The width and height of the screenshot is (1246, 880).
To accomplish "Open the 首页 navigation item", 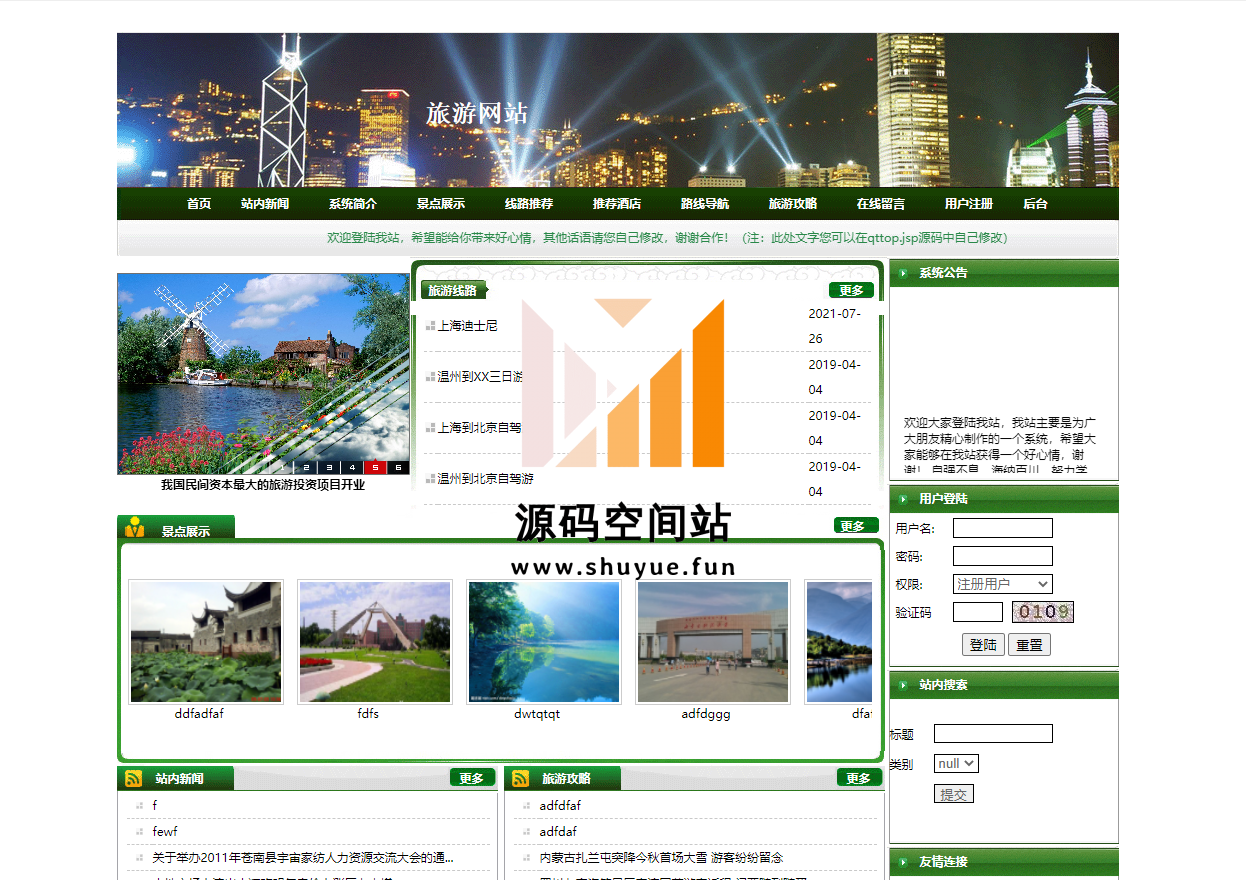I will pyautogui.click(x=199, y=204).
